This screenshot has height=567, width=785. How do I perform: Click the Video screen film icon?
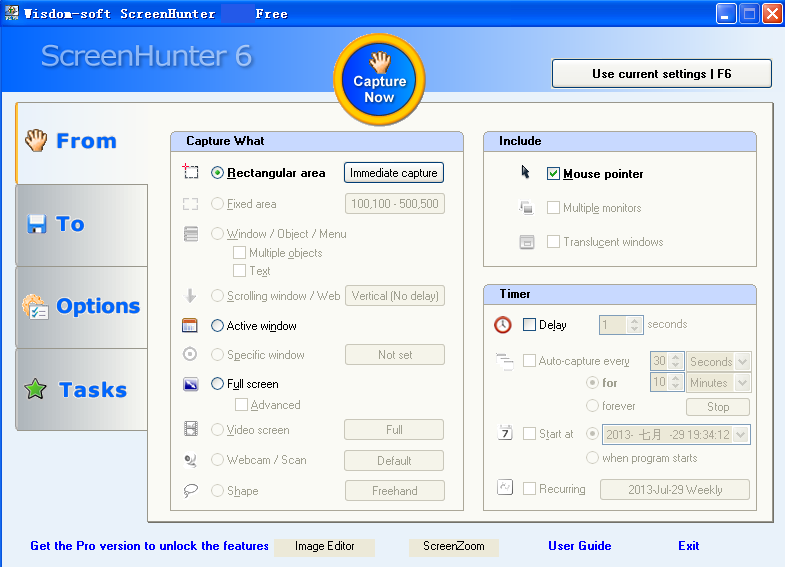[x=191, y=430]
